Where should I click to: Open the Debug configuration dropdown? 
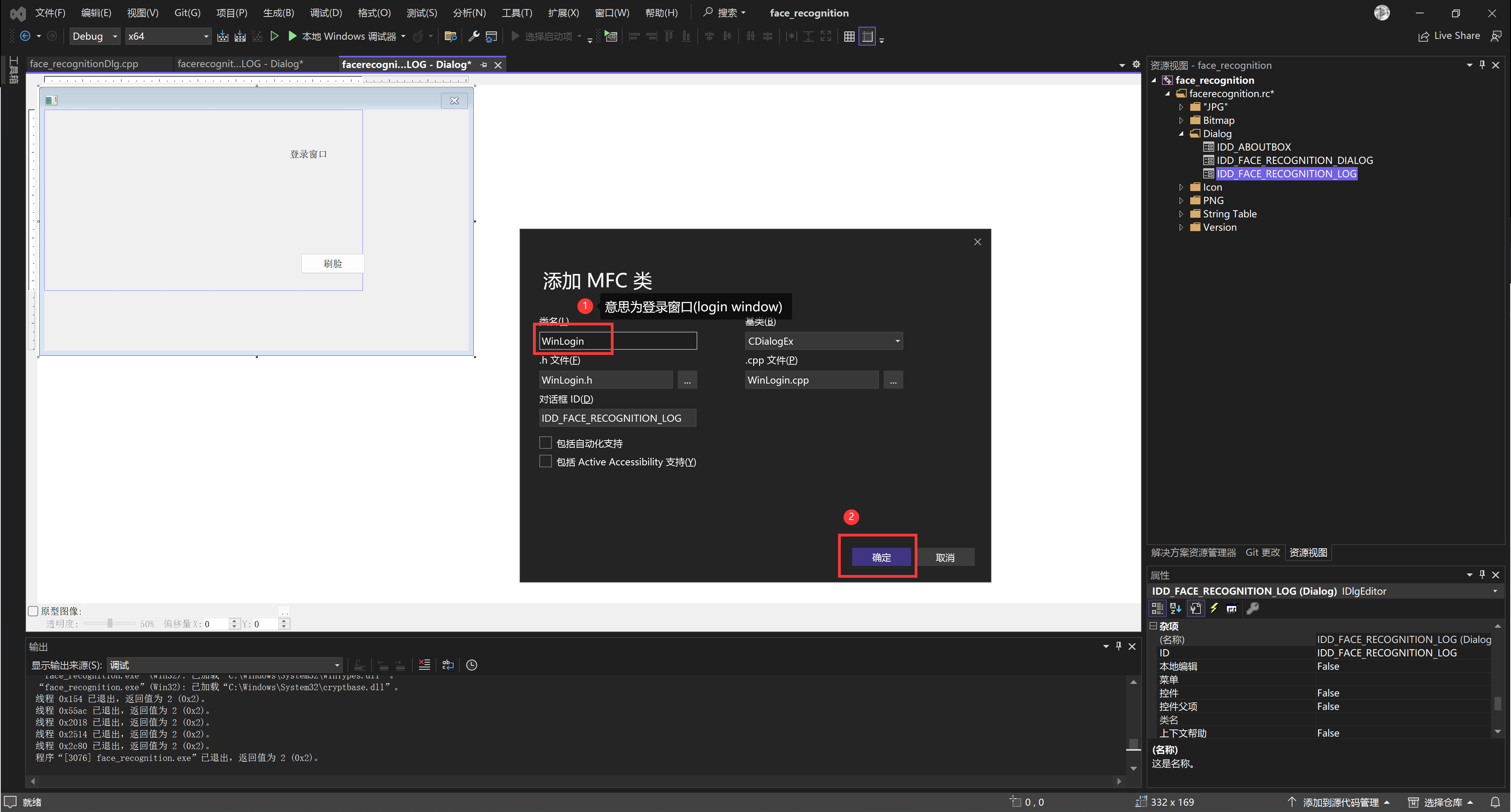[94, 37]
